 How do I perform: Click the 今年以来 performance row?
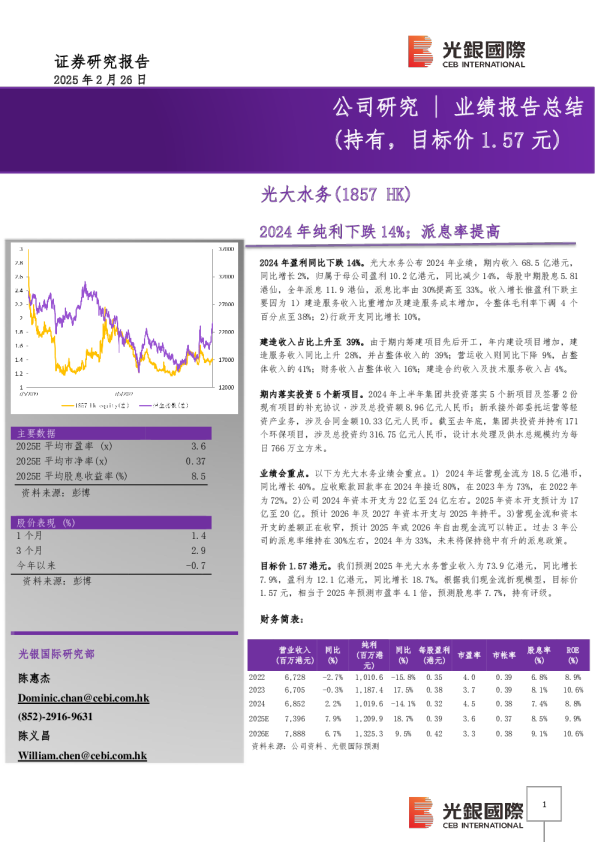(111, 565)
